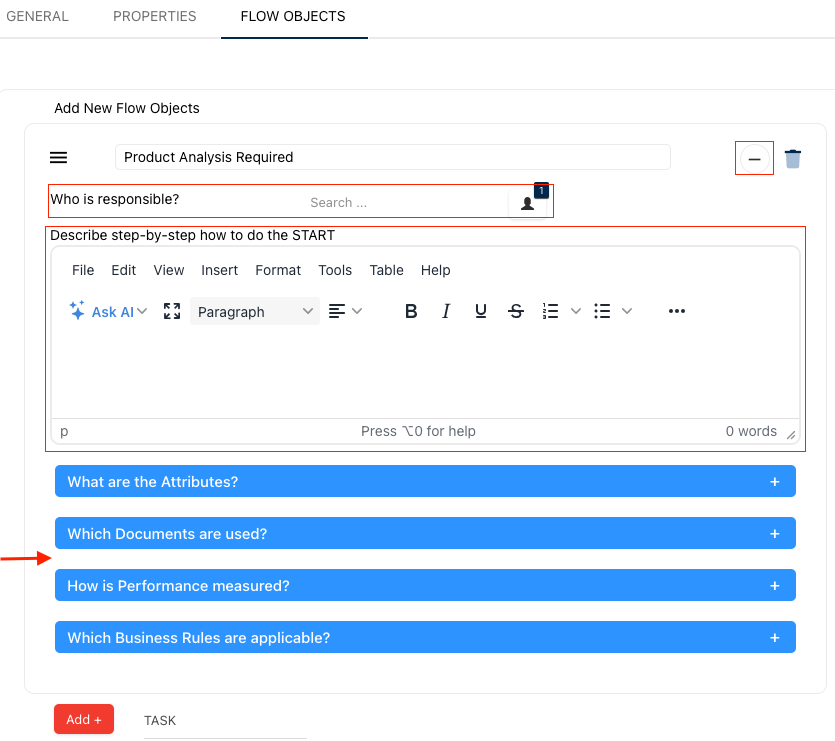Open the editor File menu
Viewport: 835px width, 741px height.
tap(83, 271)
